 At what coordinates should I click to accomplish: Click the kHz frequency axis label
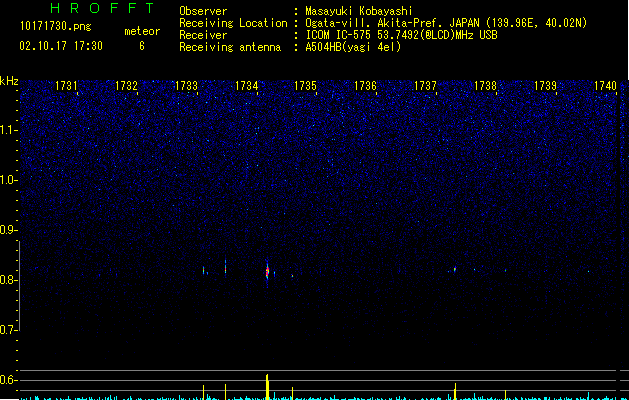click(x=9, y=81)
